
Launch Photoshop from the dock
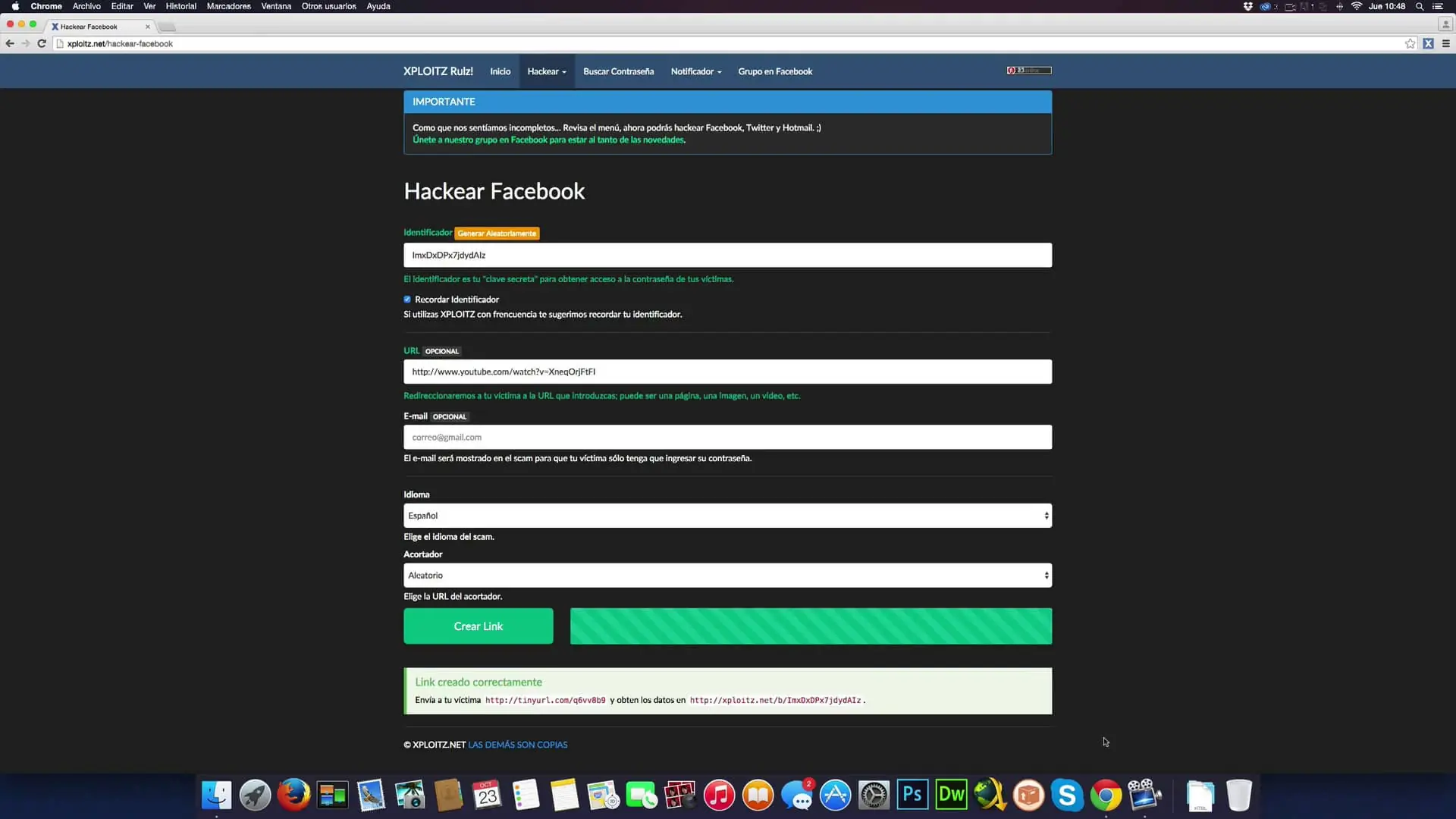point(913,795)
